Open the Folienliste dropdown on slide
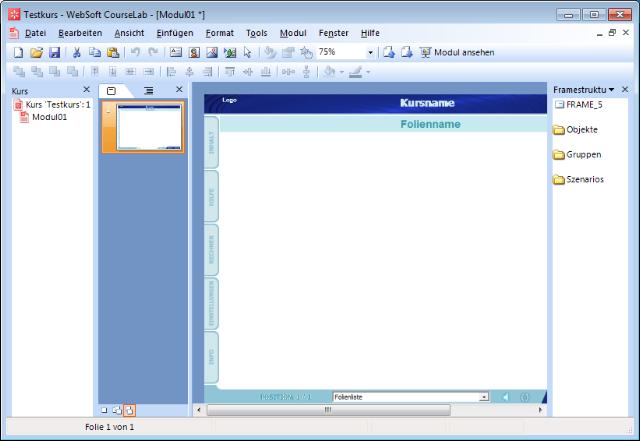The image size is (640, 441). (x=484, y=397)
